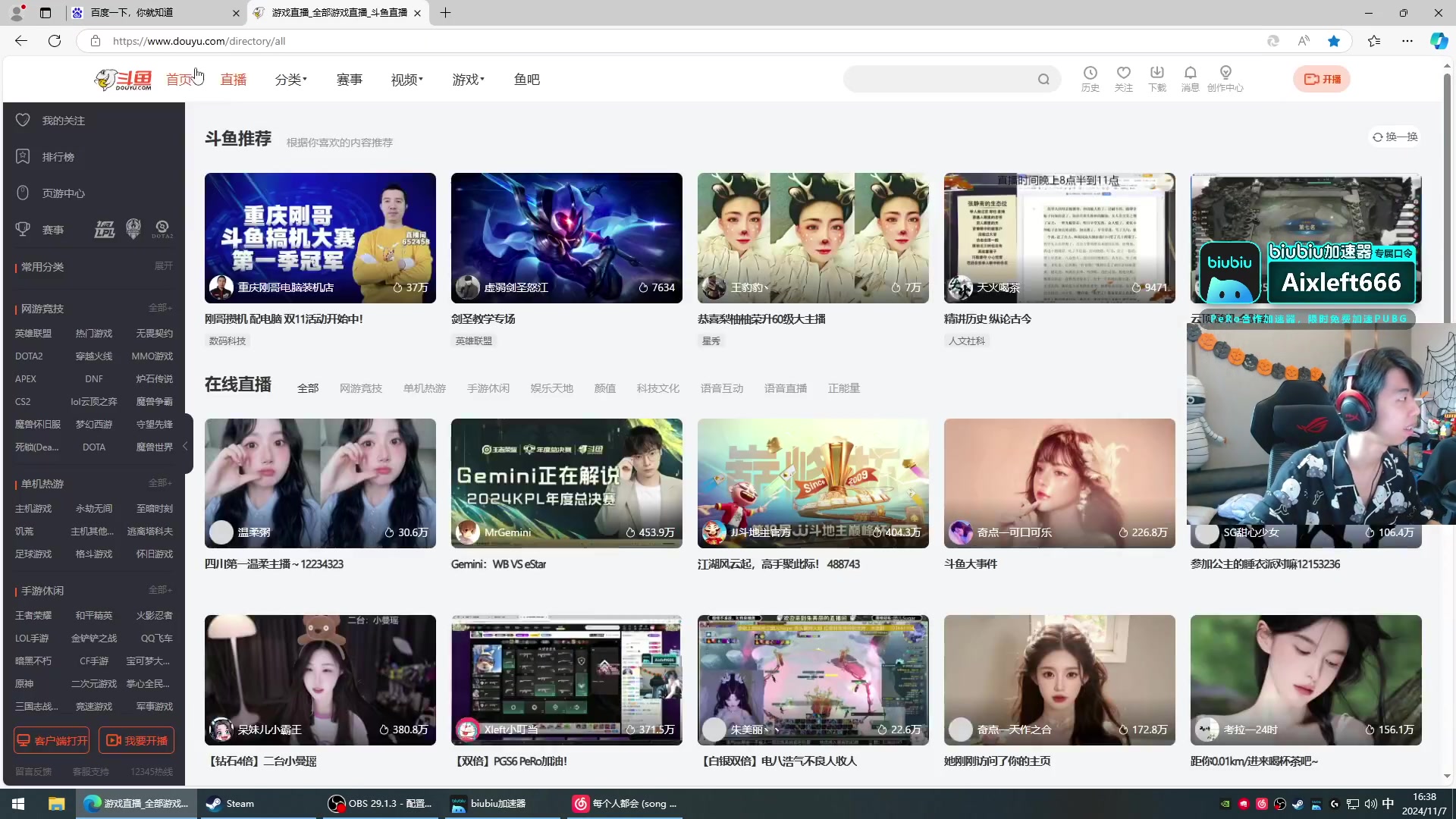Image resolution: width=1456 pixels, height=819 pixels.
Task: Open the 永劫无间 category link
Action: click(94, 509)
